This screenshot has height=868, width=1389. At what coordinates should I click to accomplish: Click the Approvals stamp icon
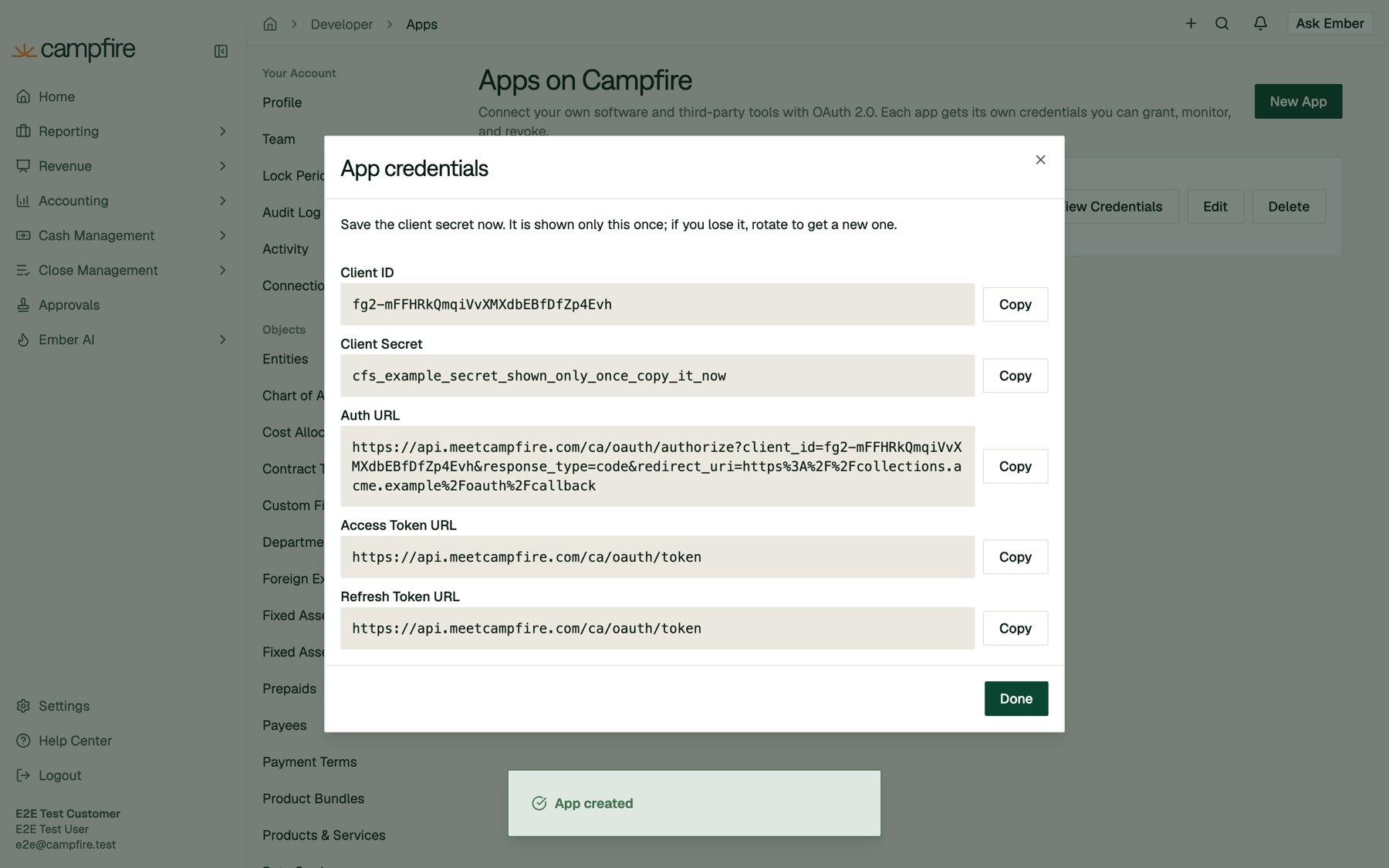click(x=23, y=305)
